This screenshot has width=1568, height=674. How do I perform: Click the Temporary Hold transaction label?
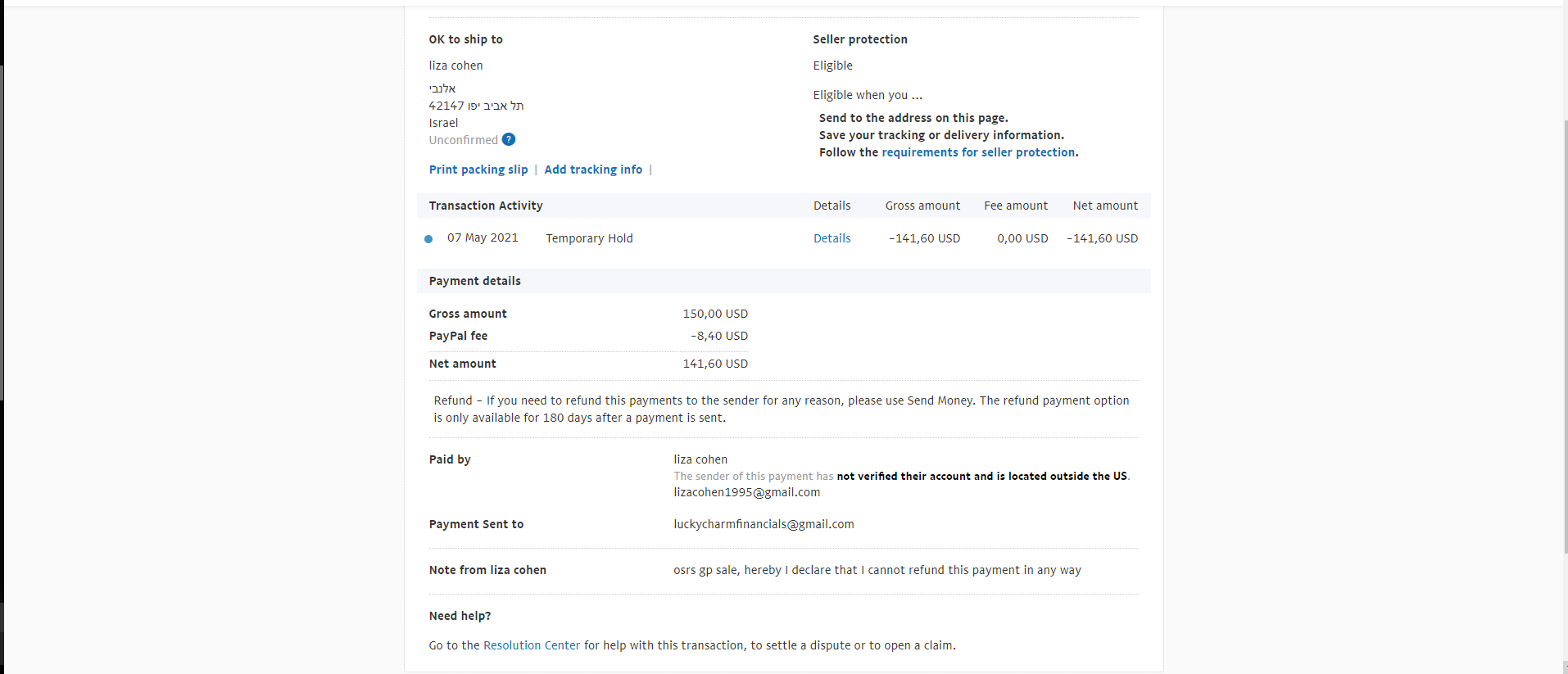pos(589,238)
